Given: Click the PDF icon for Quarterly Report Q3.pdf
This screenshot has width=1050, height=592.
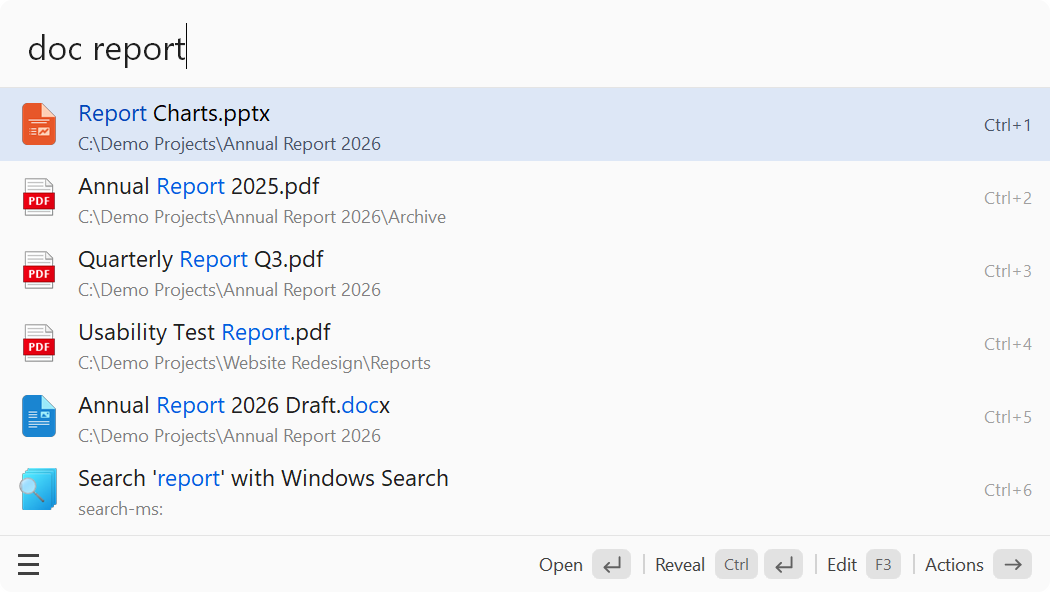Looking at the screenshot, I should coord(39,270).
